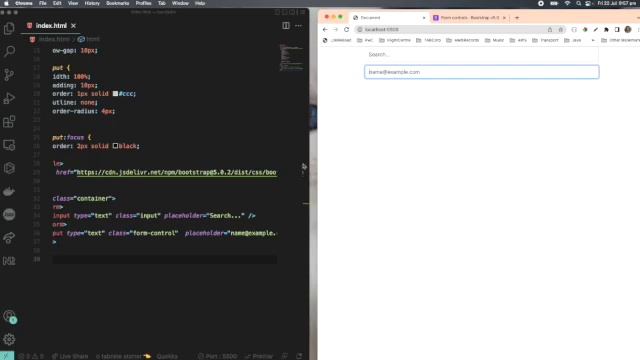The width and height of the screenshot is (640, 360).
Task: Open the View menu in menu bar
Action: pyautogui.click(x=73, y=3)
